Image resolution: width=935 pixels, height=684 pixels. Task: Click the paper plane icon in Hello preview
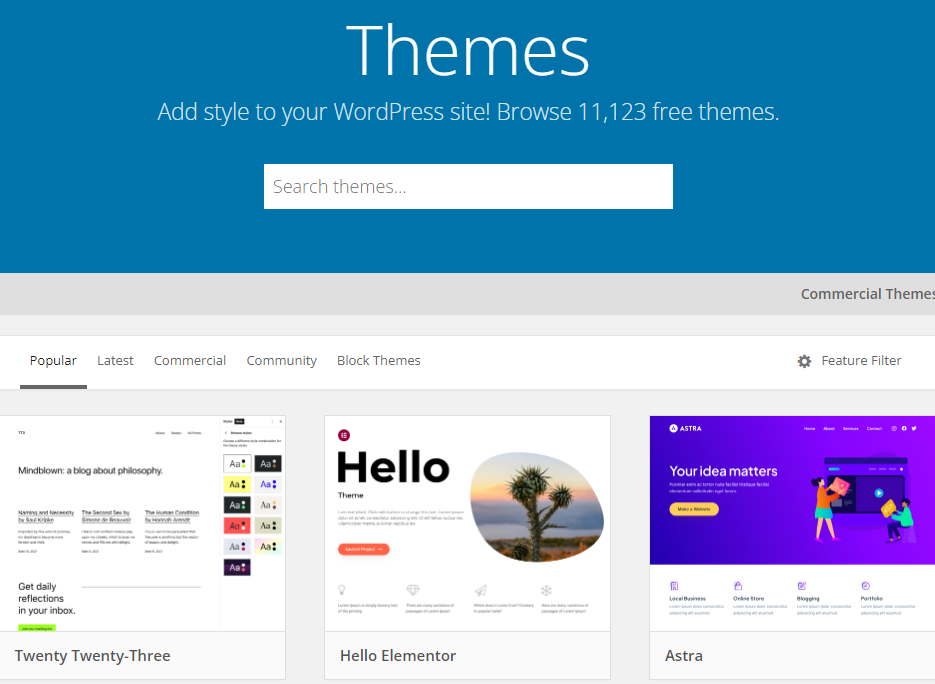[x=480, y=590]
